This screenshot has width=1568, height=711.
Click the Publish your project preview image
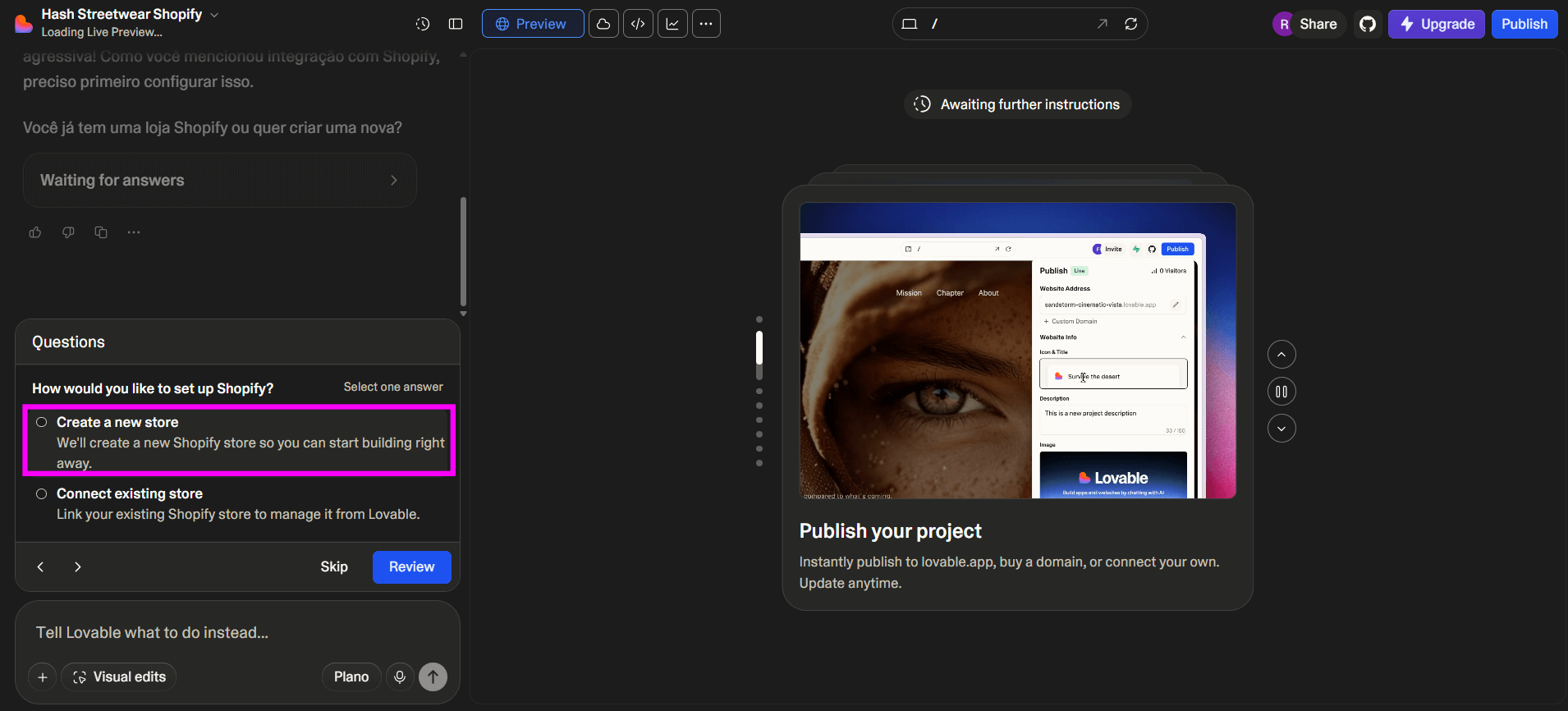click(1018, 351)
